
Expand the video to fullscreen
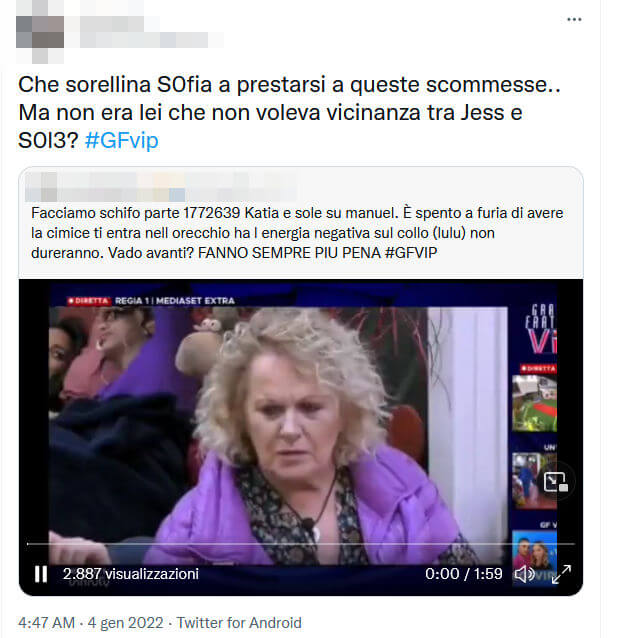tap(561, 574)
